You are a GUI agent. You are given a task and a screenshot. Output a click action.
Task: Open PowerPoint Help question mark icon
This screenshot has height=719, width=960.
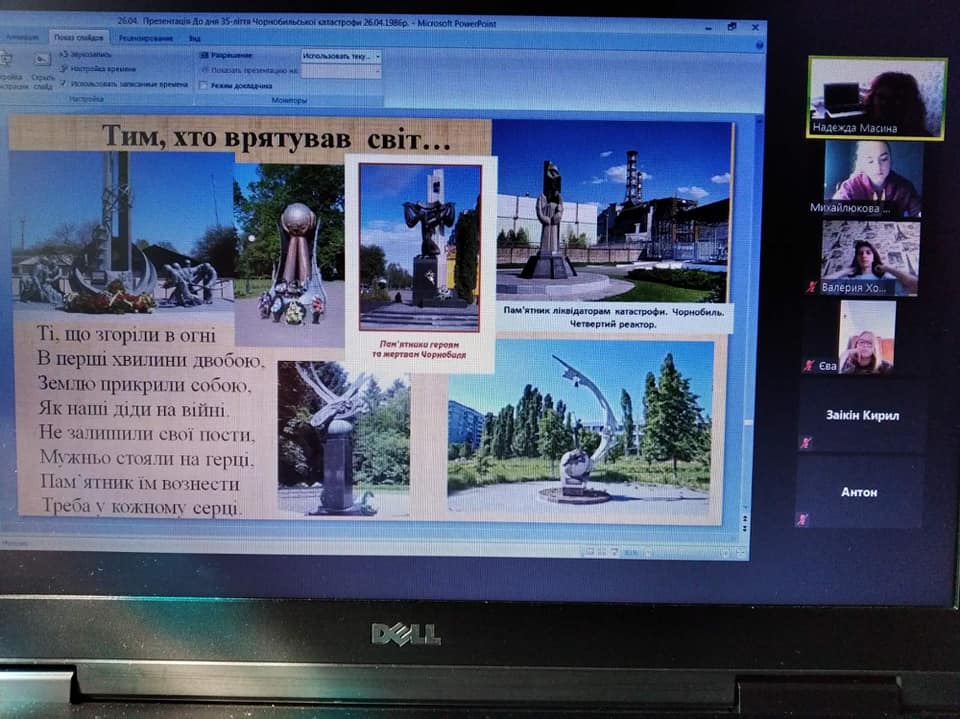point(759,45)
